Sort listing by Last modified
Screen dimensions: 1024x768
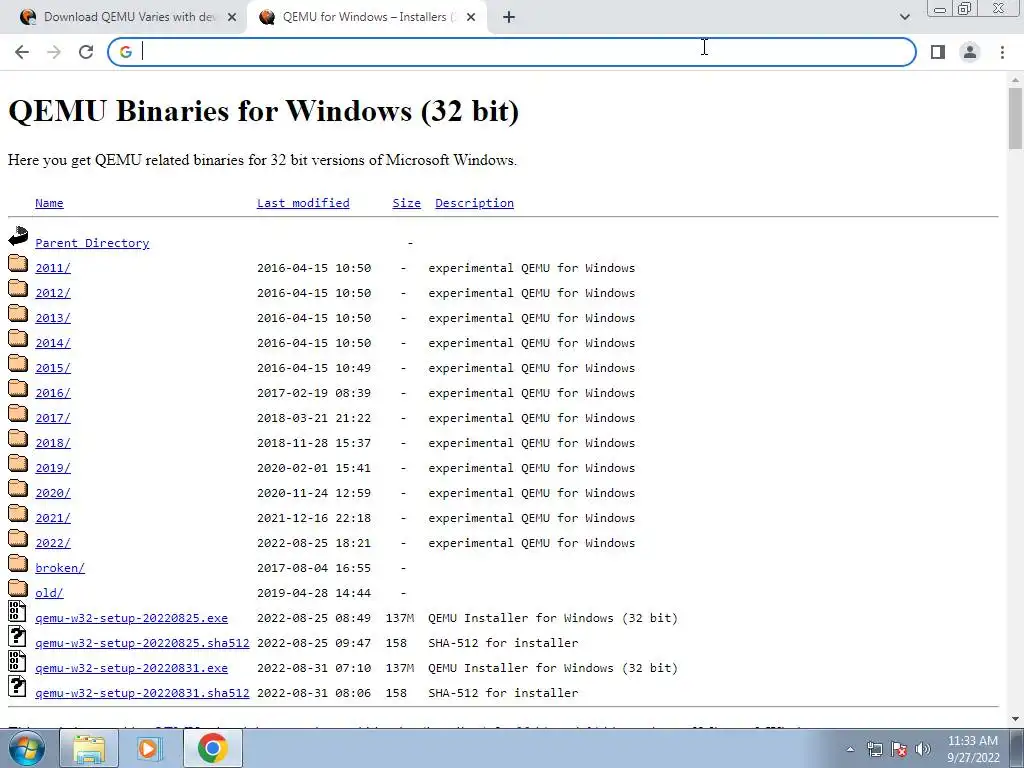(x=303, y=203)
